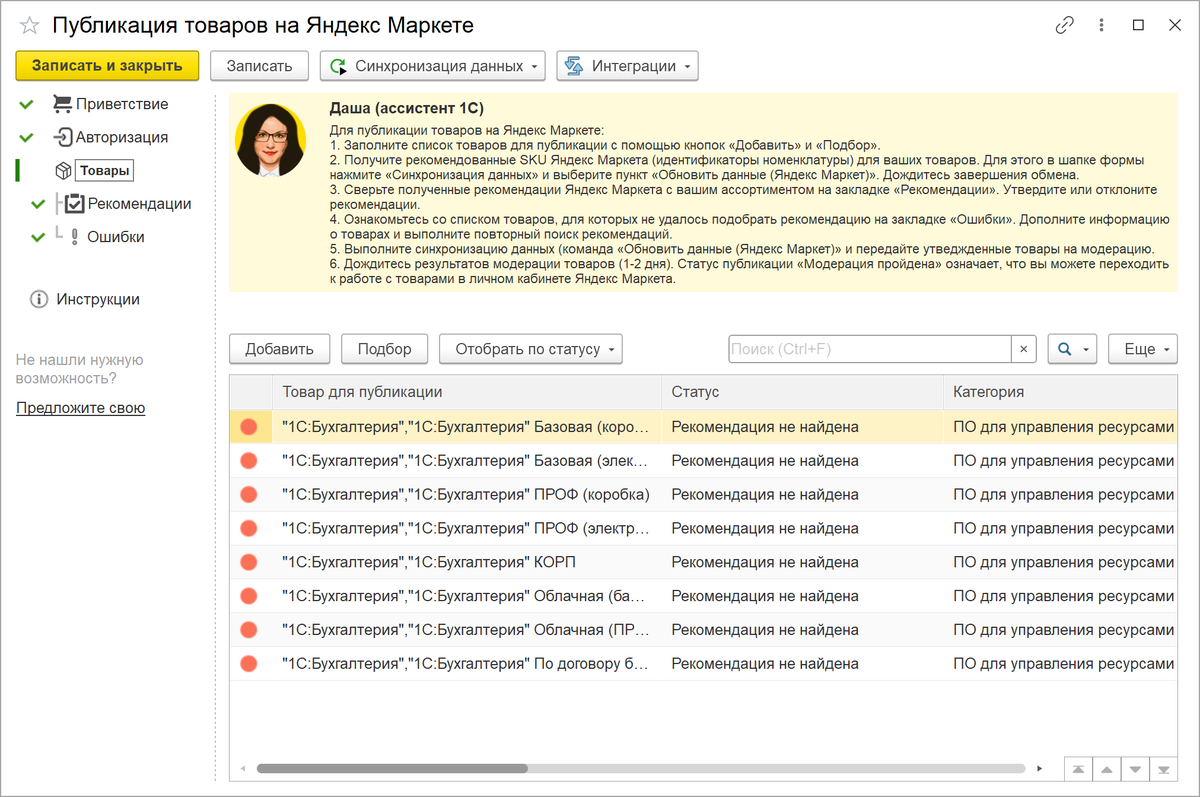Click Записать и закрыть button
This screenshot has height=797, width=1200.
tap(107, 66)
